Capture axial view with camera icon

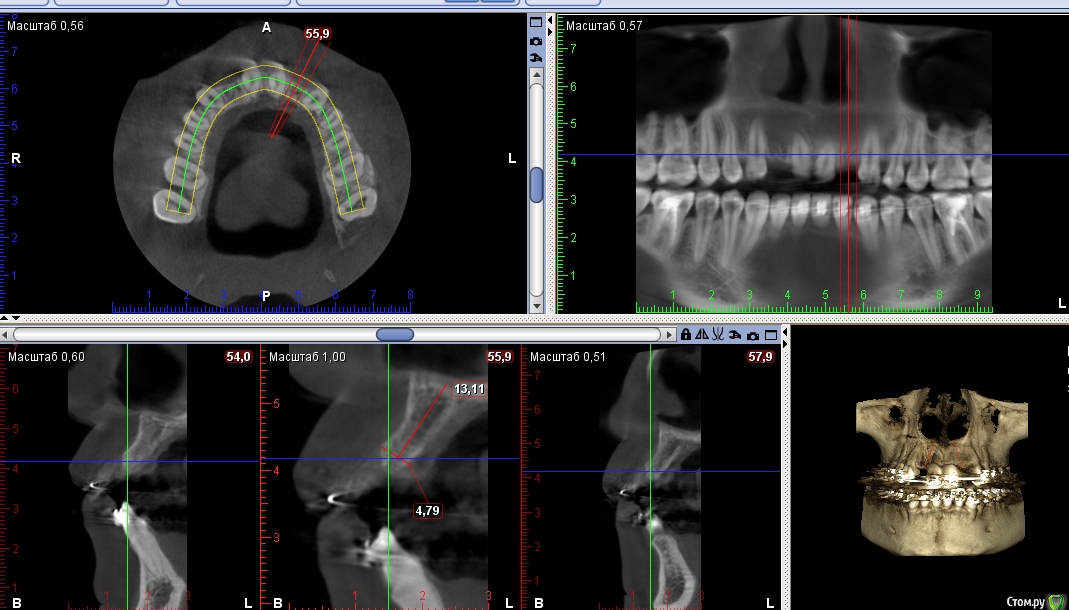pyautogui.click(x=536, y=40)
